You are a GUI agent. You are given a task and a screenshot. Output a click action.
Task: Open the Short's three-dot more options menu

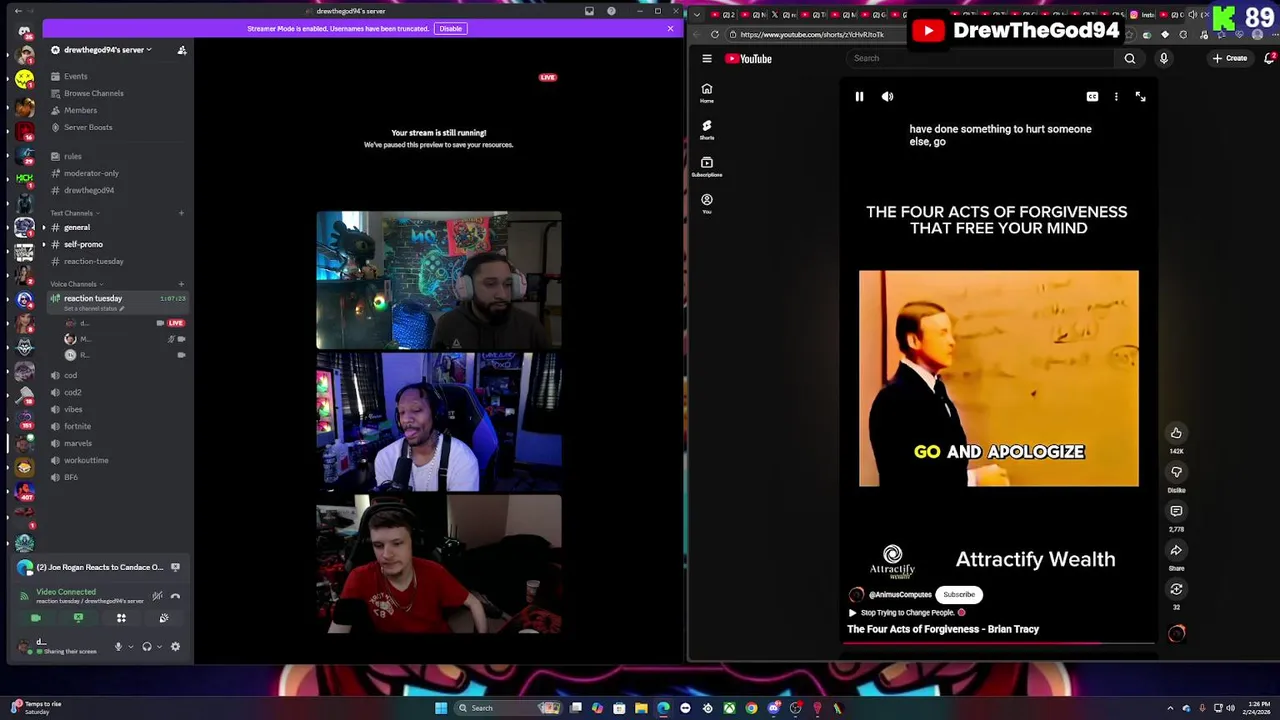tap(1116, 97)
